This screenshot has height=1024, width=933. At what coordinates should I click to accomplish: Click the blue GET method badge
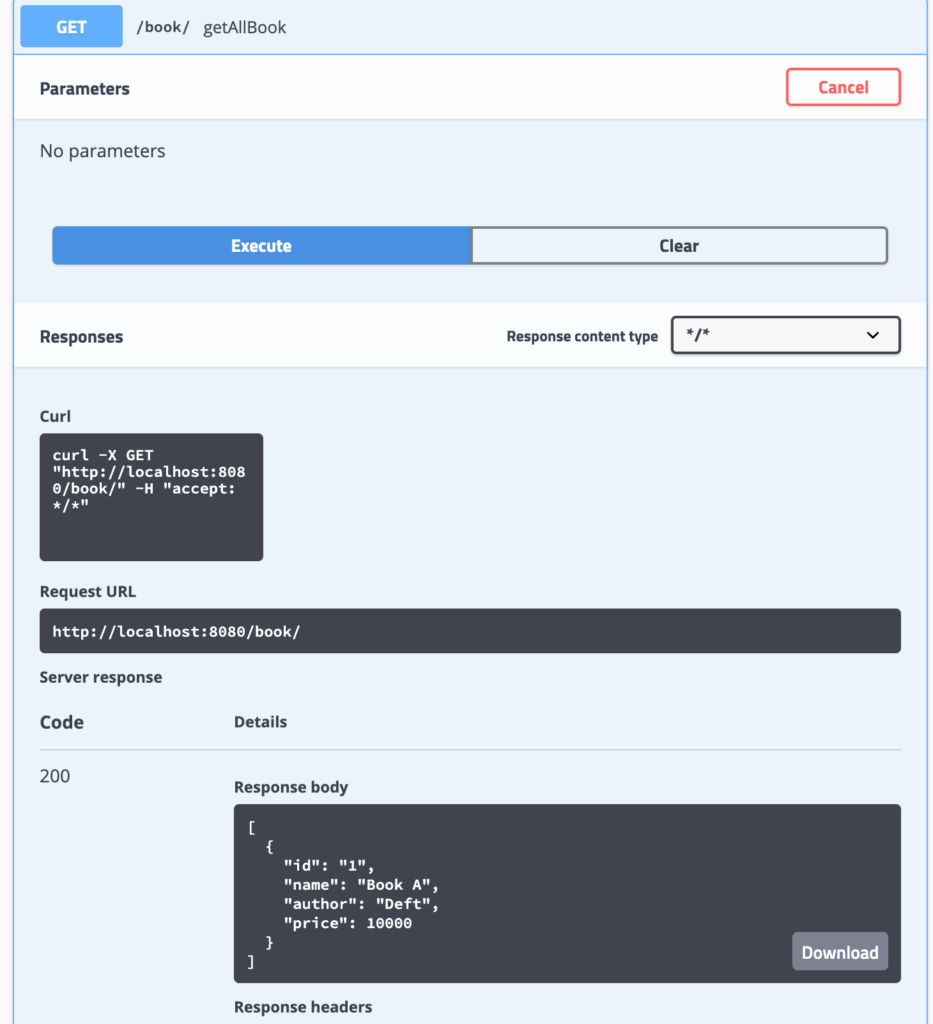(x=70, y=26)
